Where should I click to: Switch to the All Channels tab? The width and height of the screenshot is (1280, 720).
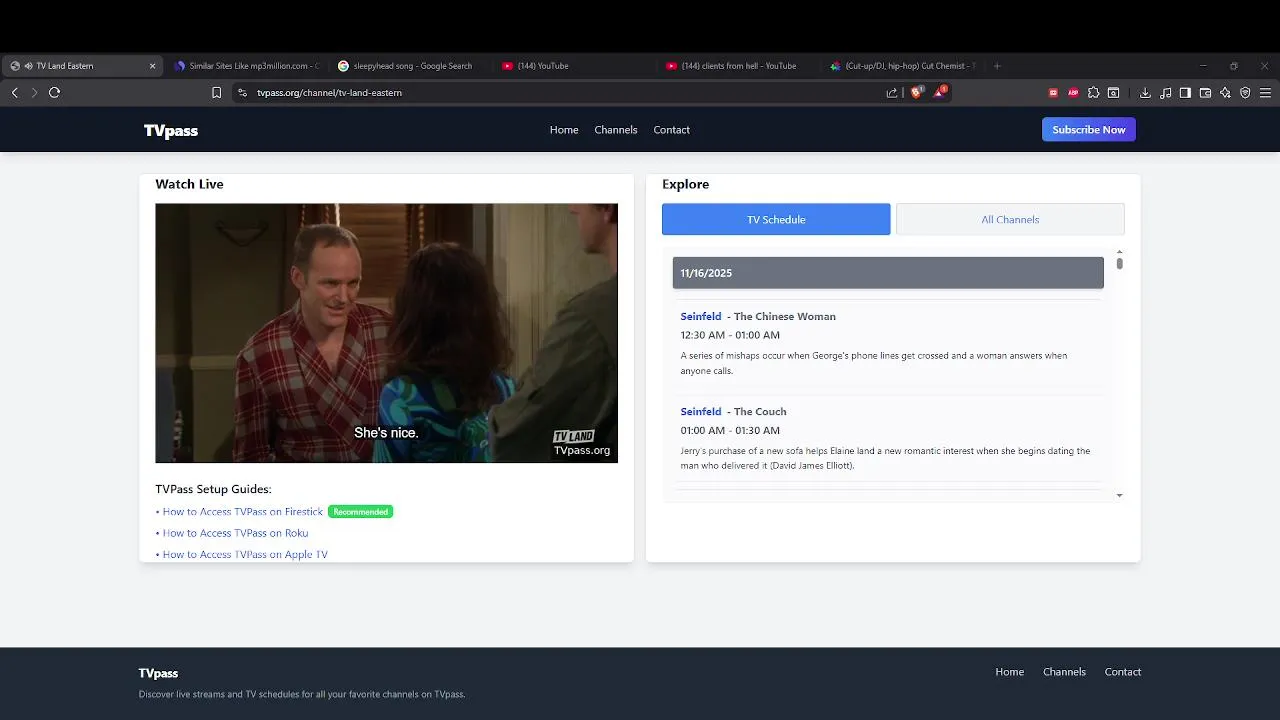click(1010, 219)
